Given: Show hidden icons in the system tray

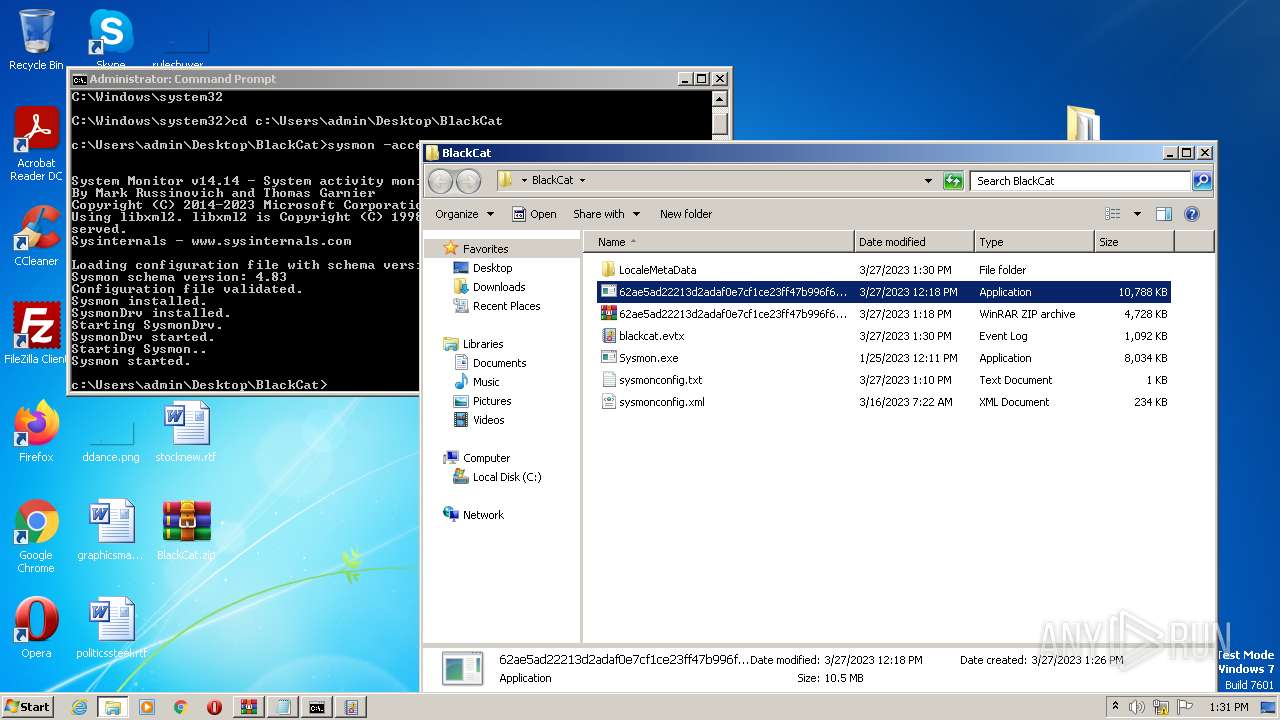Looking at the screenshot, I should [1116, 707].
